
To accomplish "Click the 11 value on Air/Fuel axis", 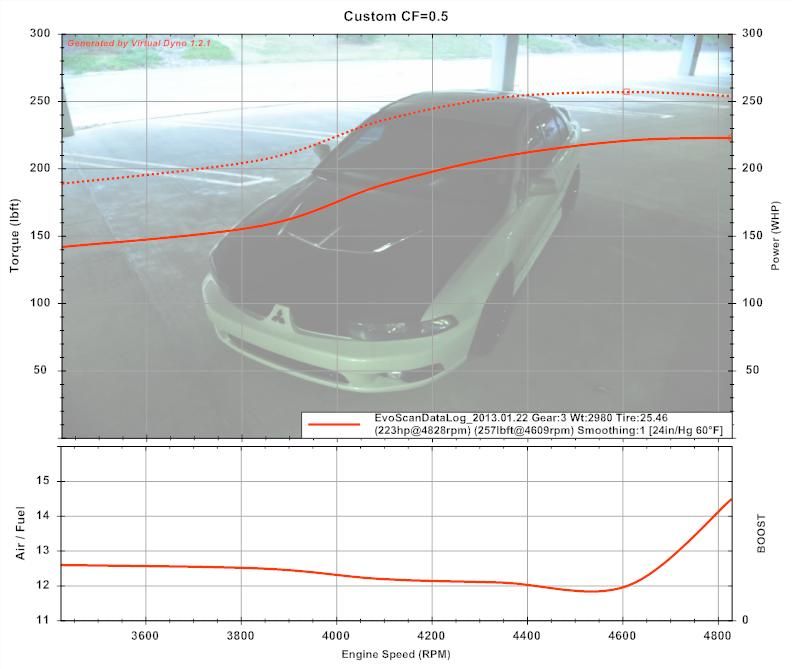I will (43, 620).
